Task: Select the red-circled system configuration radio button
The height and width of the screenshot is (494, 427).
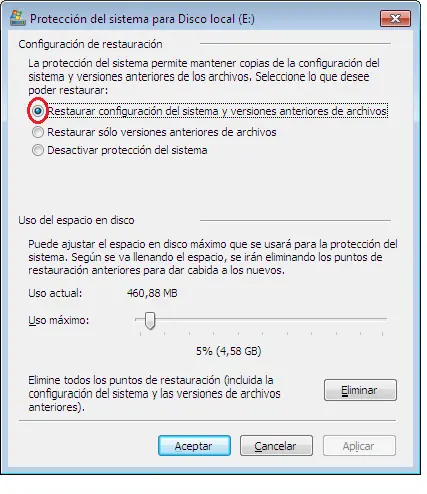Action: coord(38,111)
